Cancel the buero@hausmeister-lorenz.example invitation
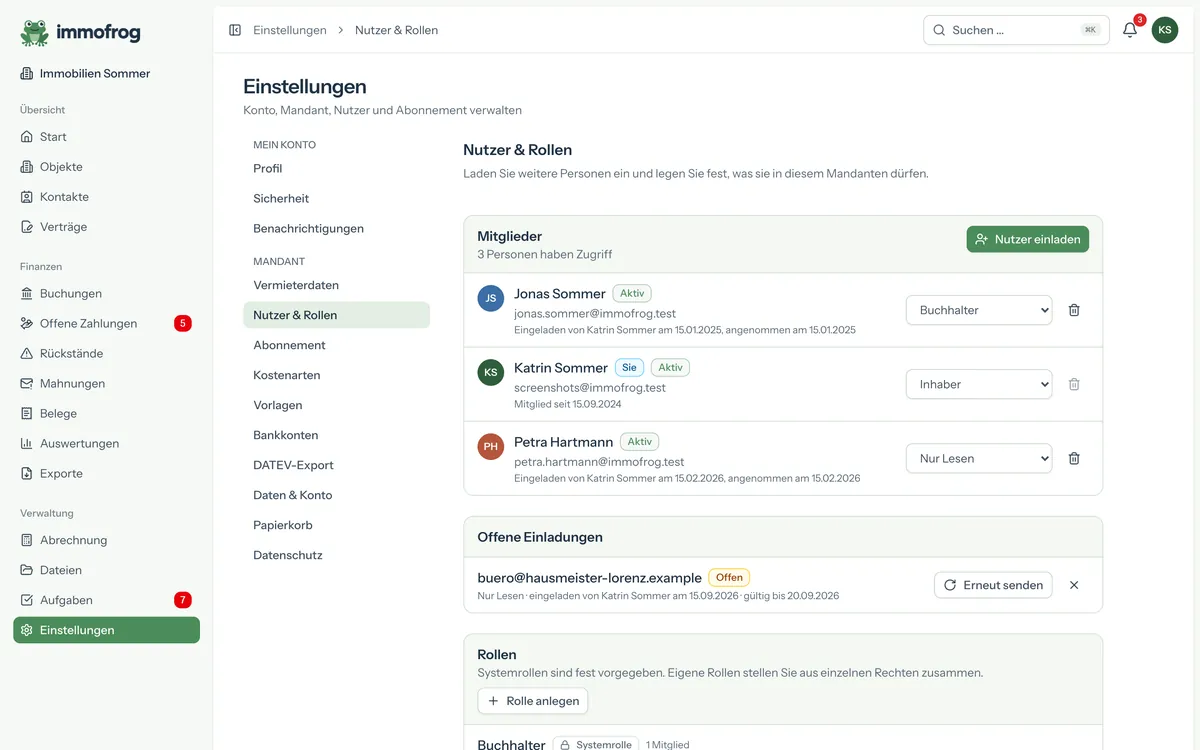 [1074, 585]
